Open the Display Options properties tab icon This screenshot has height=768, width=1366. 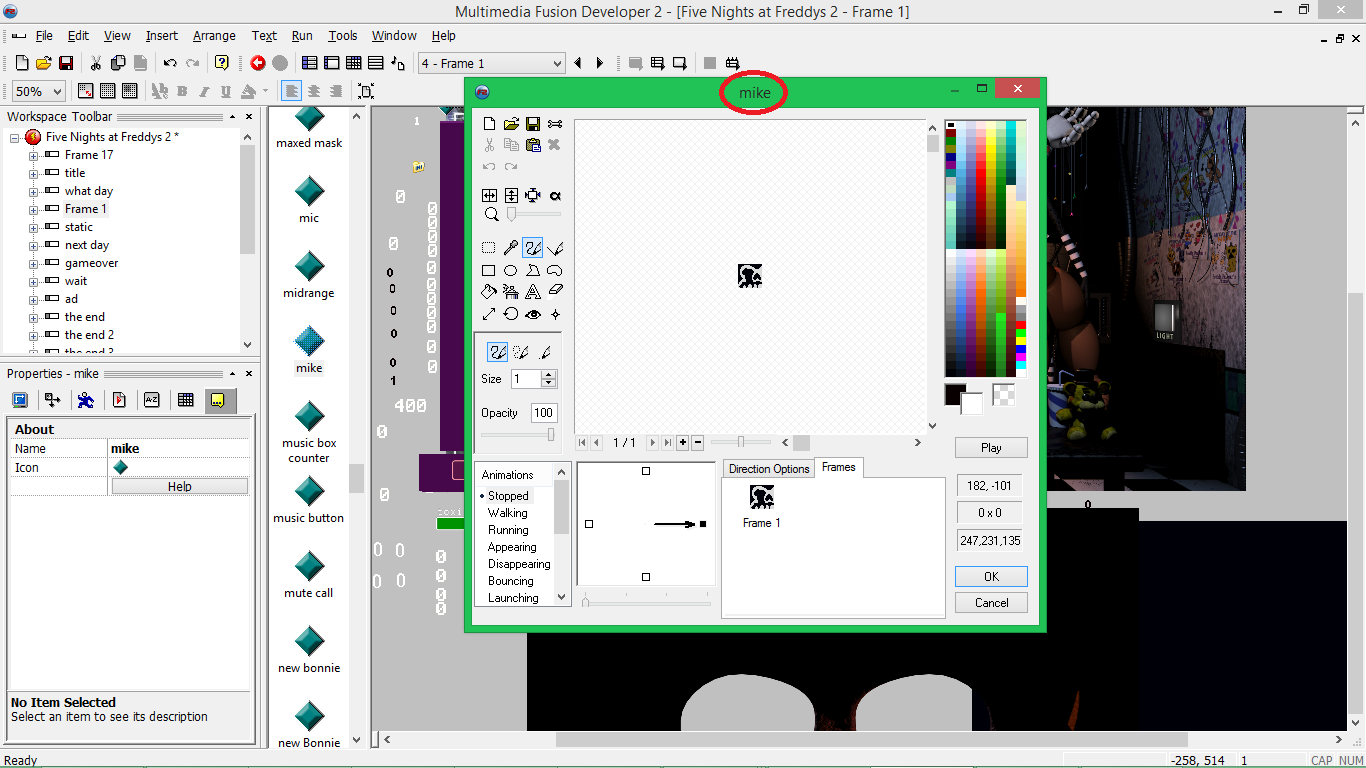tap(19, 400)
